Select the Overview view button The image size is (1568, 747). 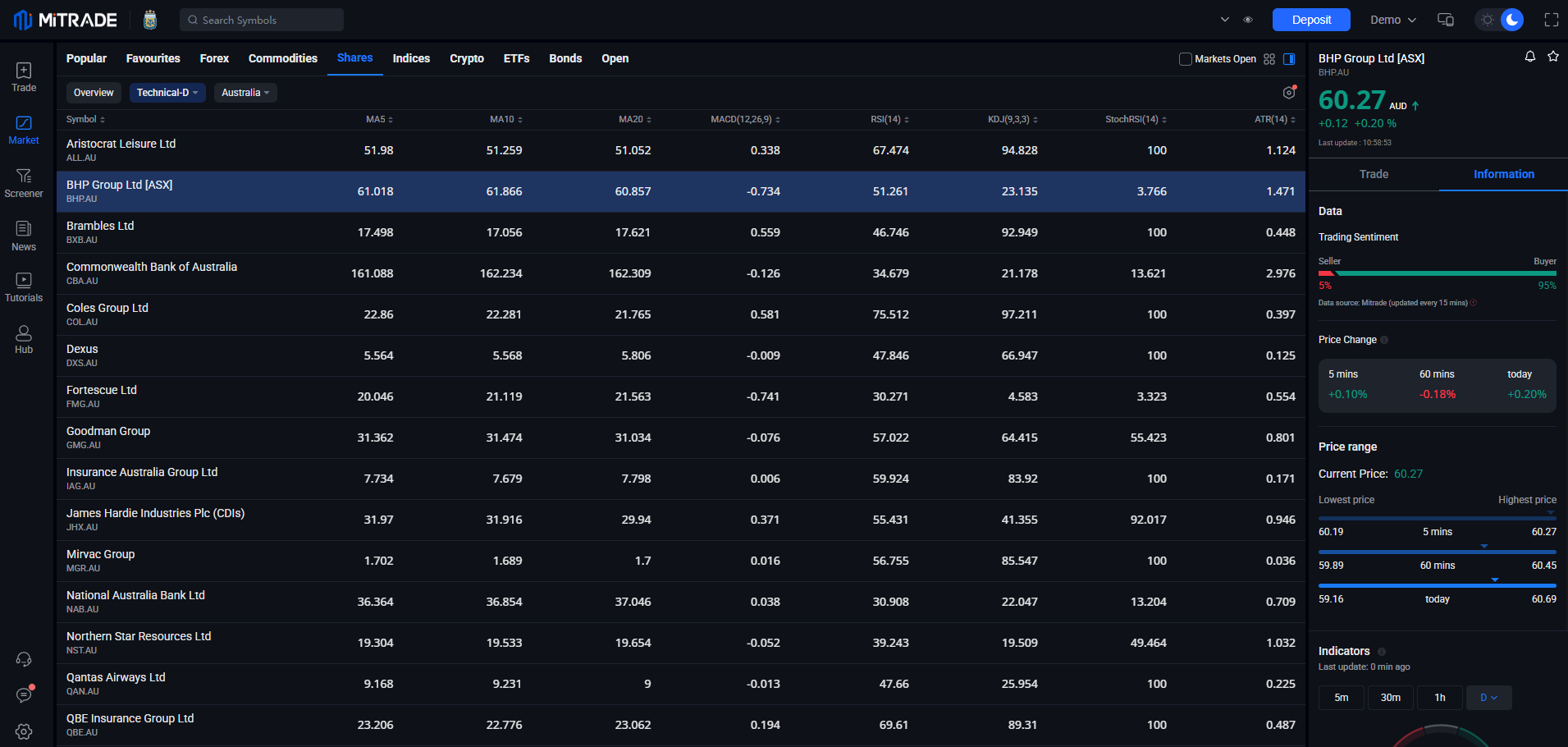click(94, 93)
